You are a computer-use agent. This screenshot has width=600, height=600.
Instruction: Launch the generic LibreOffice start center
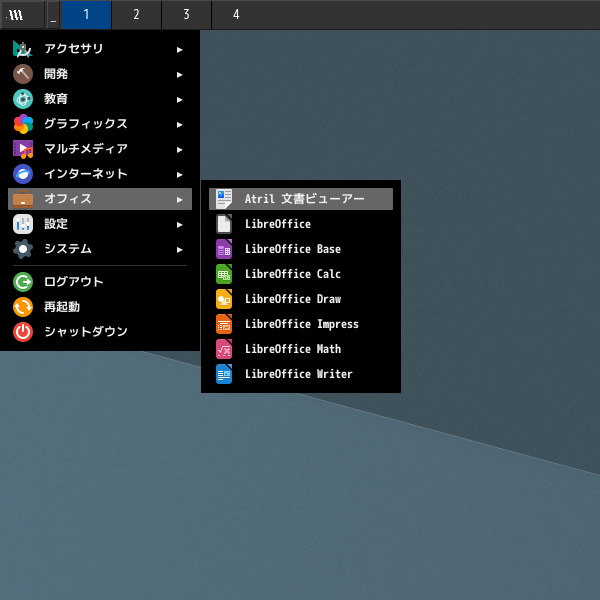click(x=277, y=224)
